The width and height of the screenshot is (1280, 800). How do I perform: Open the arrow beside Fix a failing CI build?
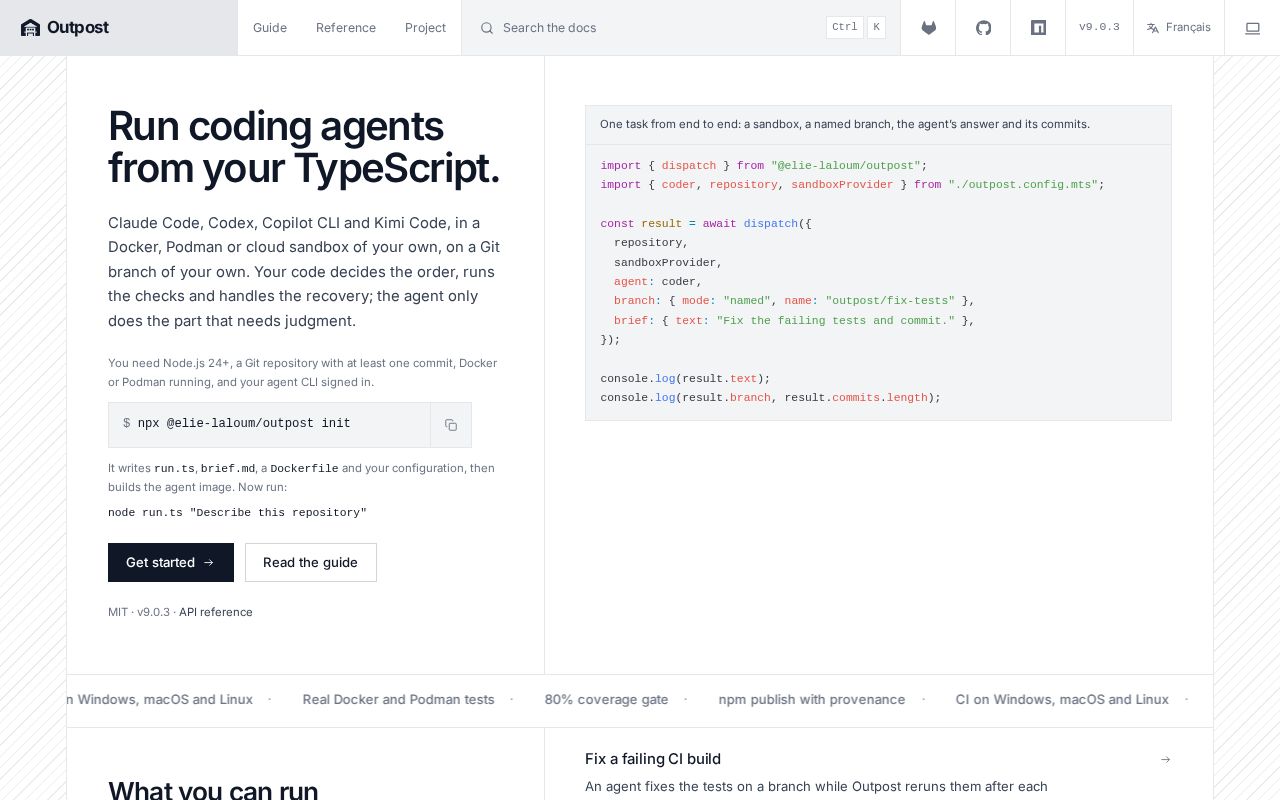pyautogui.click(x=1165, y=760)
